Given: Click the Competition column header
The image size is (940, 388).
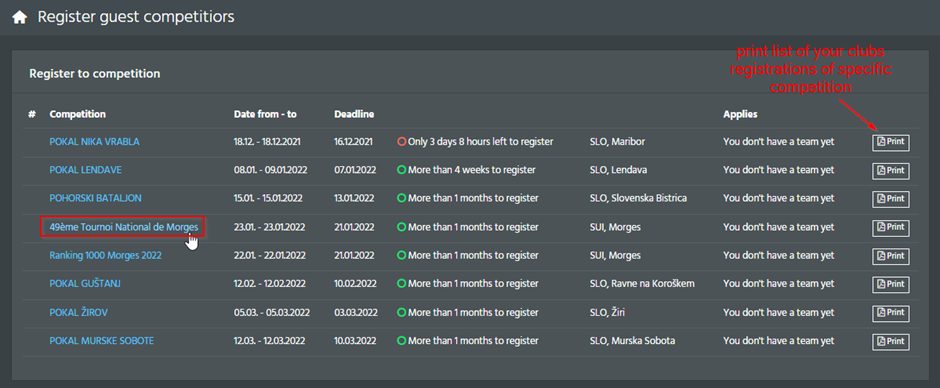Looking at the screenshot, I should (x=77, y=114).
